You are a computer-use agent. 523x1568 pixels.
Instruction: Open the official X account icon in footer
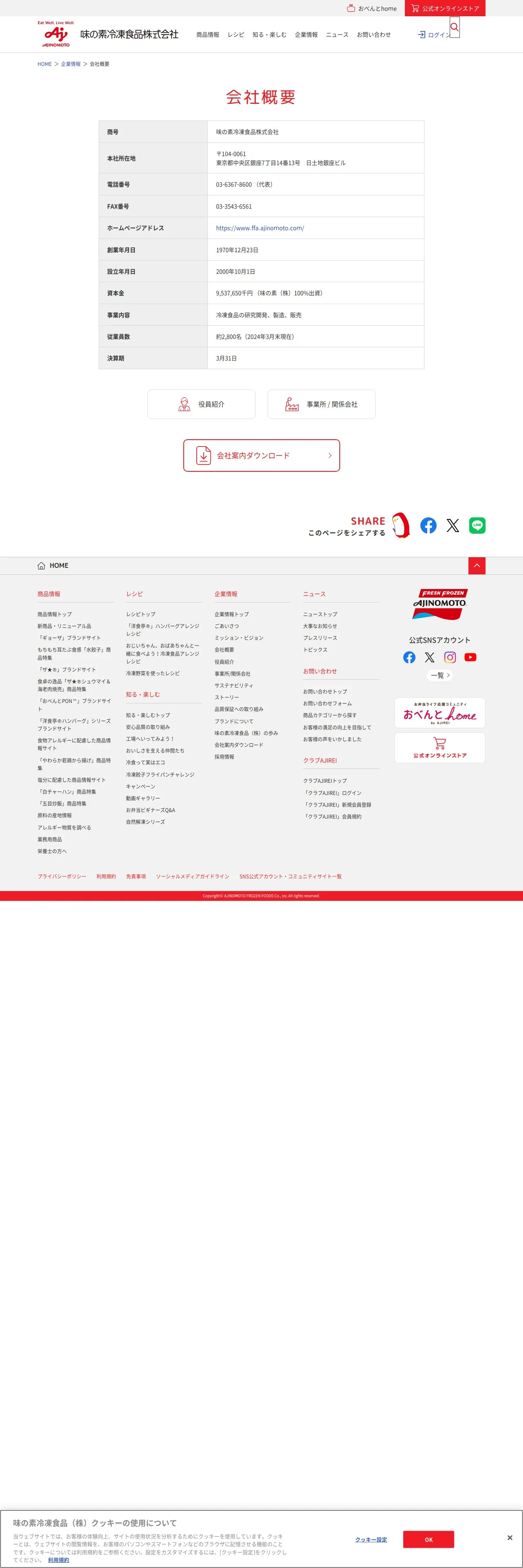(430, 657)
